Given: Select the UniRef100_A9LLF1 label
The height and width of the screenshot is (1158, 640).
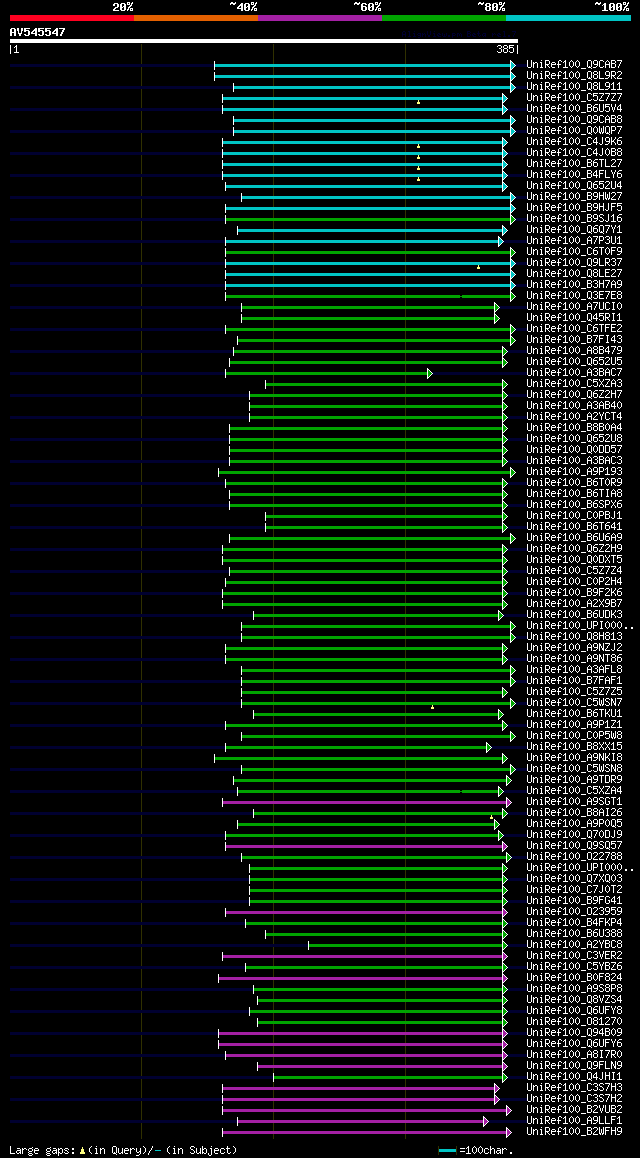Looking at the screenshot, I should pyautogui.click(x=574, y=1121).
